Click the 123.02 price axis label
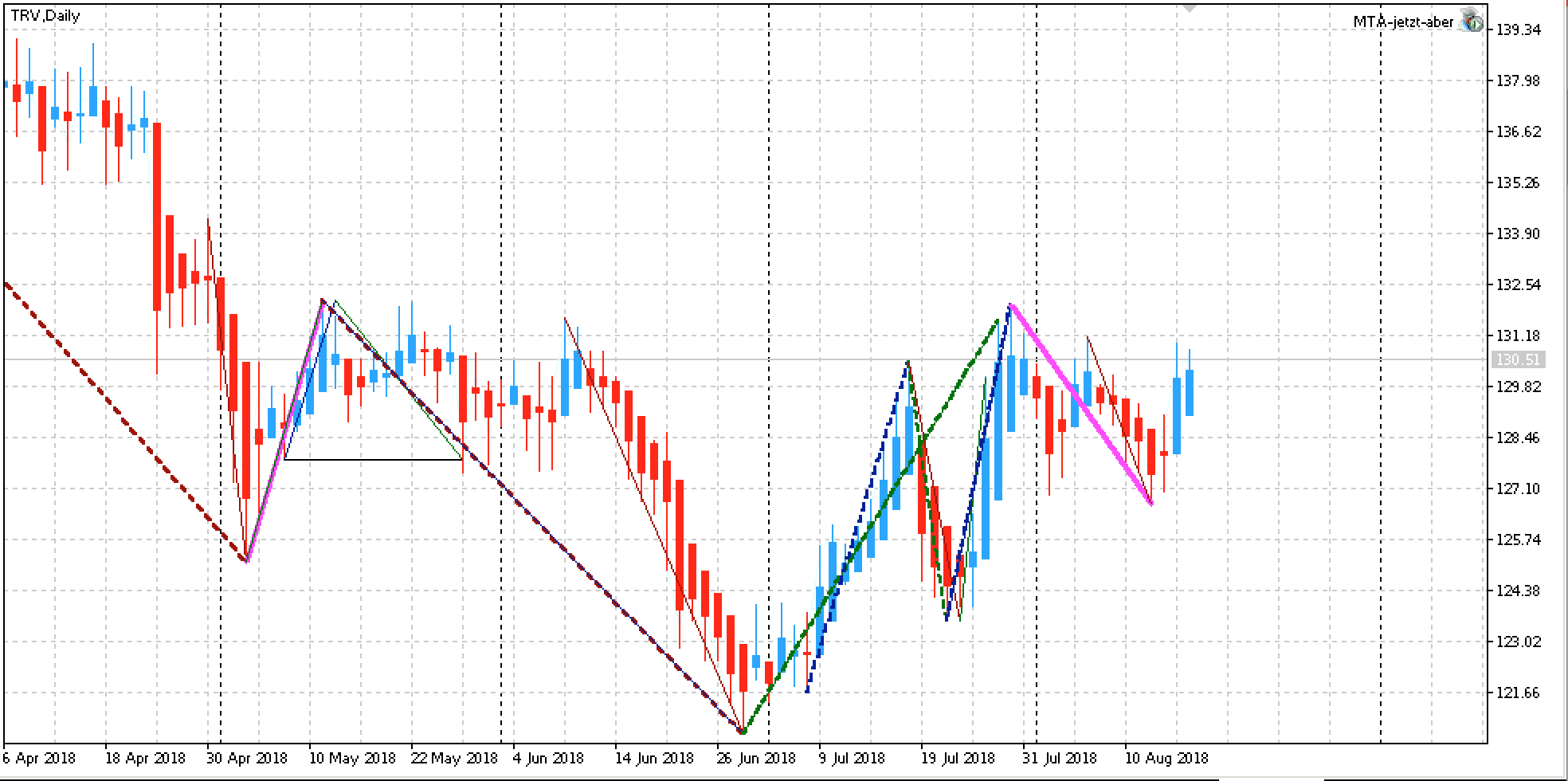Image resolution: width=1568 pixels, height=781 pixels. point(1519,642)
